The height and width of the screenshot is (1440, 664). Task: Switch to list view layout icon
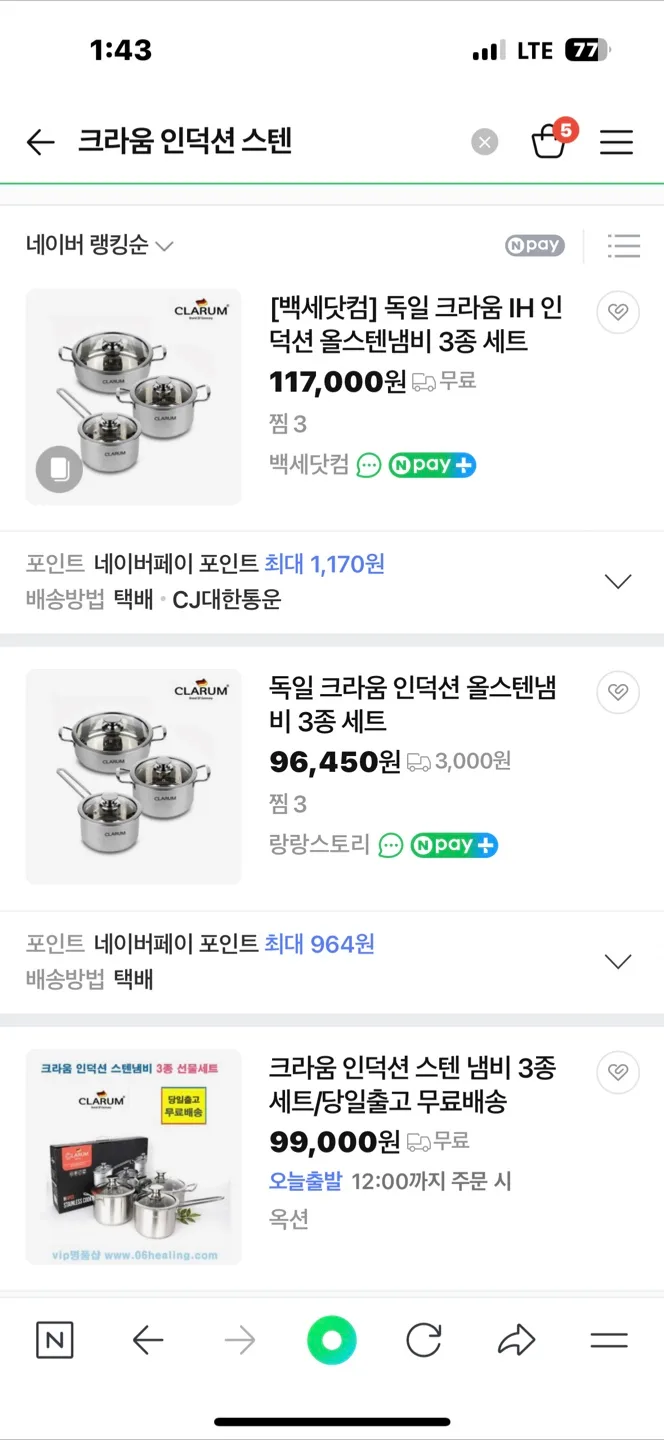coord(624,245)
